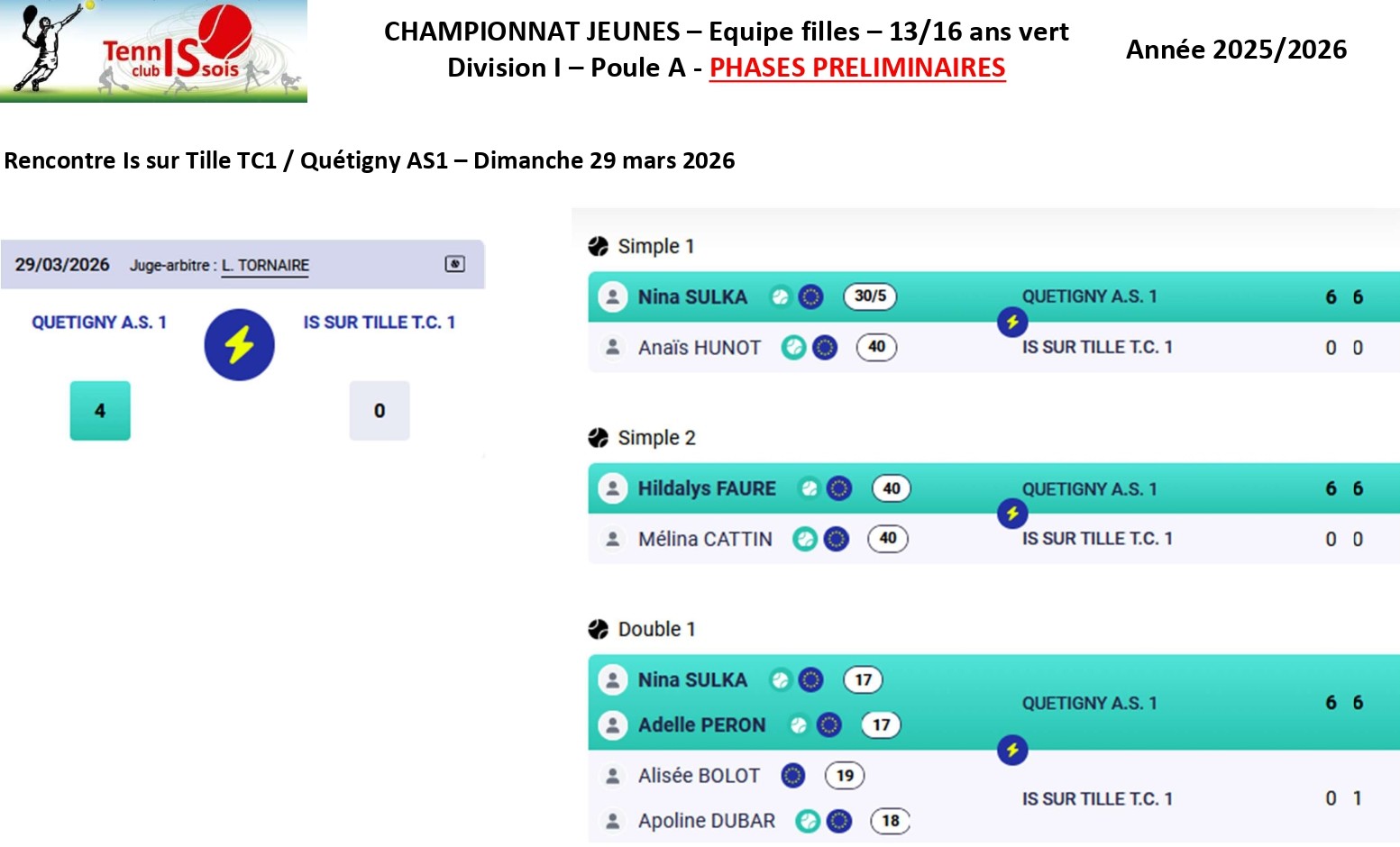Open the PHASES PRELIMINAIRES link
1400x847 pixels.
(856, 68)
